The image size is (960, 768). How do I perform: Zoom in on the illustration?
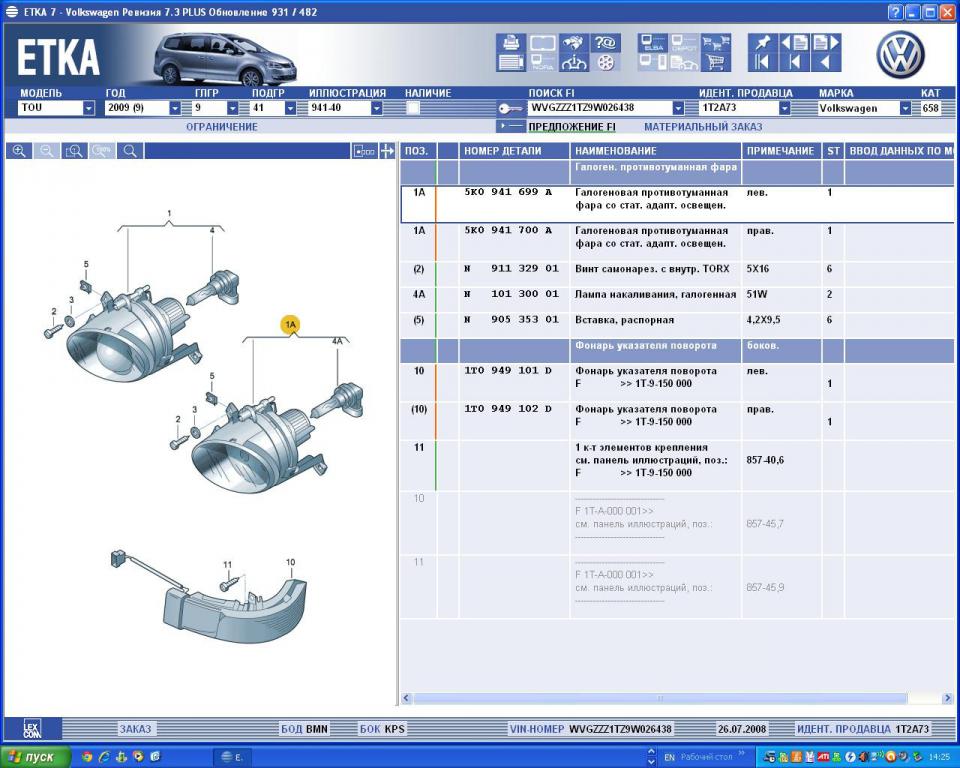pyautogui.click(x=19, y=151)
